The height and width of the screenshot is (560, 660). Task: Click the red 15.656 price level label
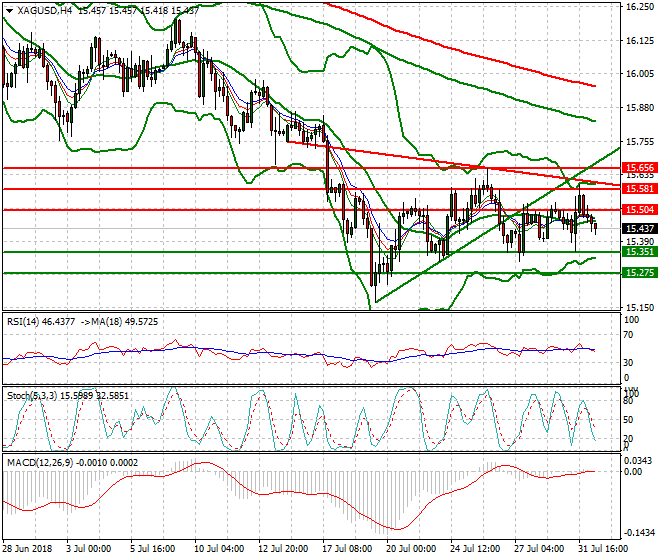[640, 168]
